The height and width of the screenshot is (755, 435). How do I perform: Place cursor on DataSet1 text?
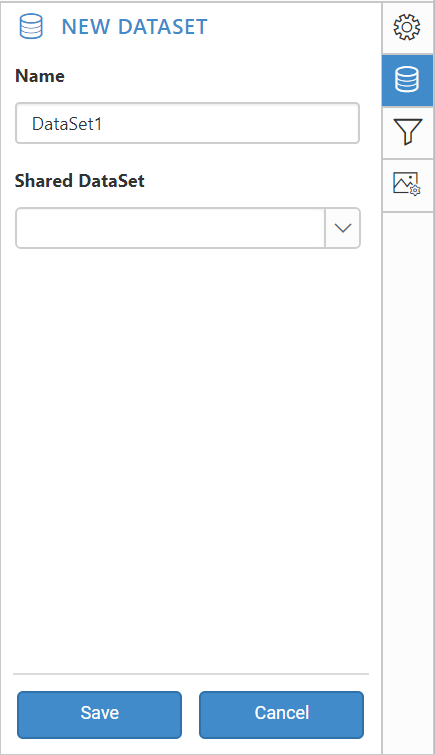67,124
